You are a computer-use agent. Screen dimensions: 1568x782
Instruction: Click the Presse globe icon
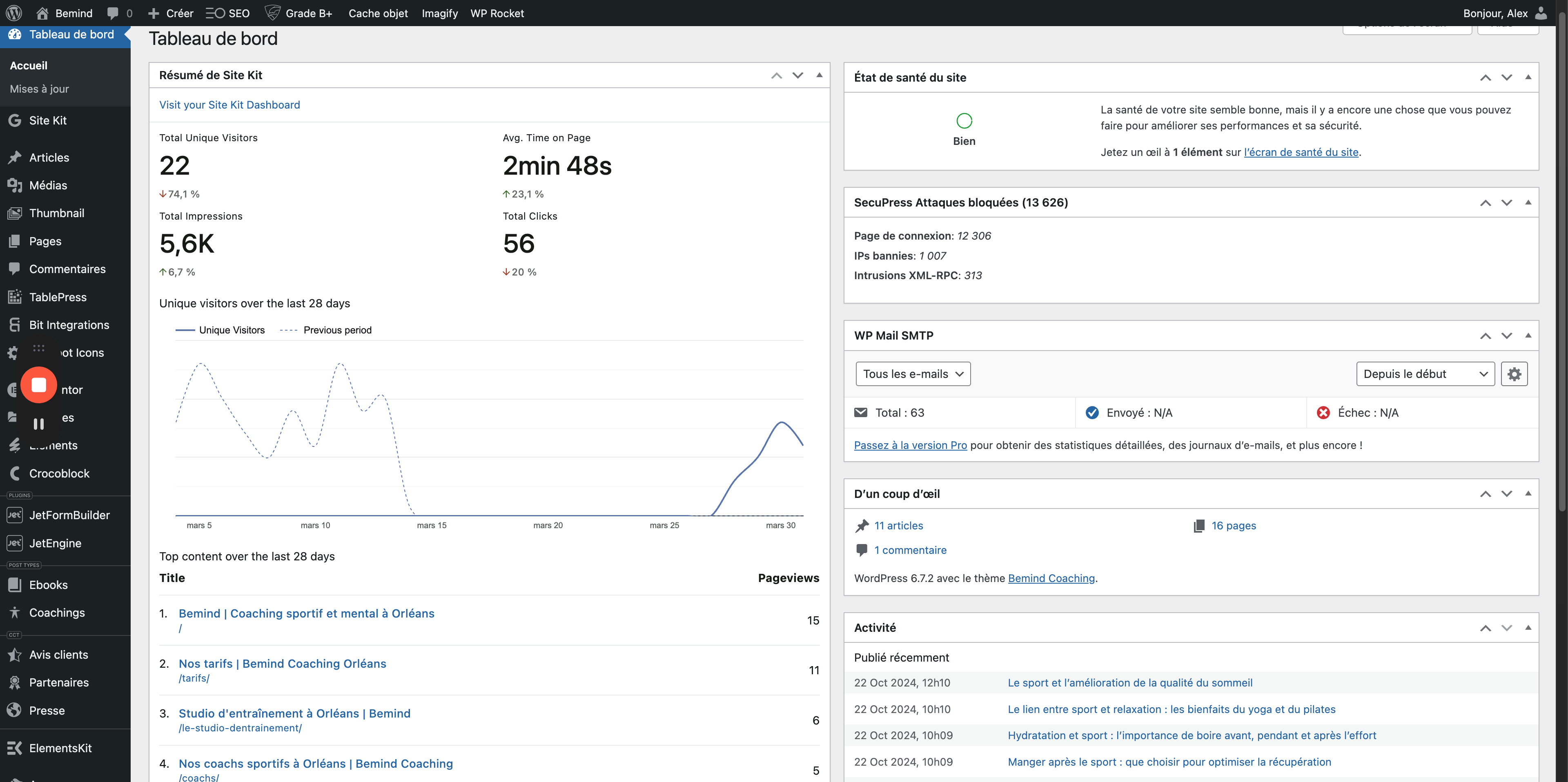tap(15, 710)
